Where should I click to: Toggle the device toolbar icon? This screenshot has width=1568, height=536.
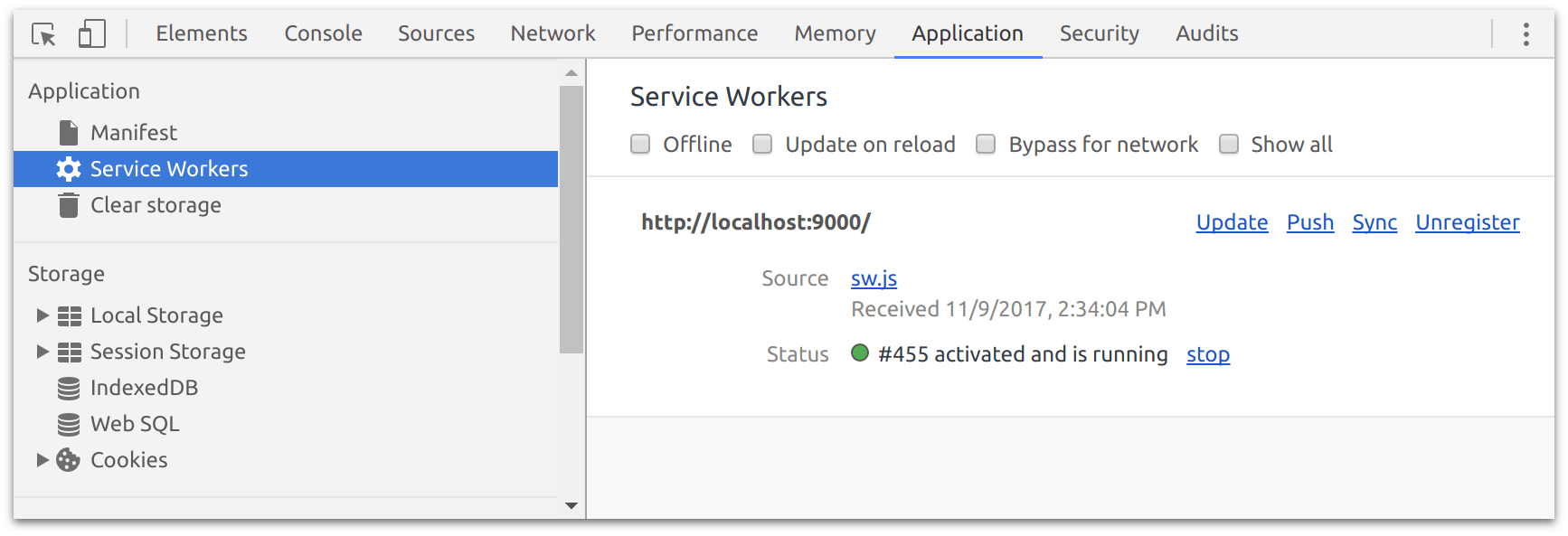[x=91, y=34]
